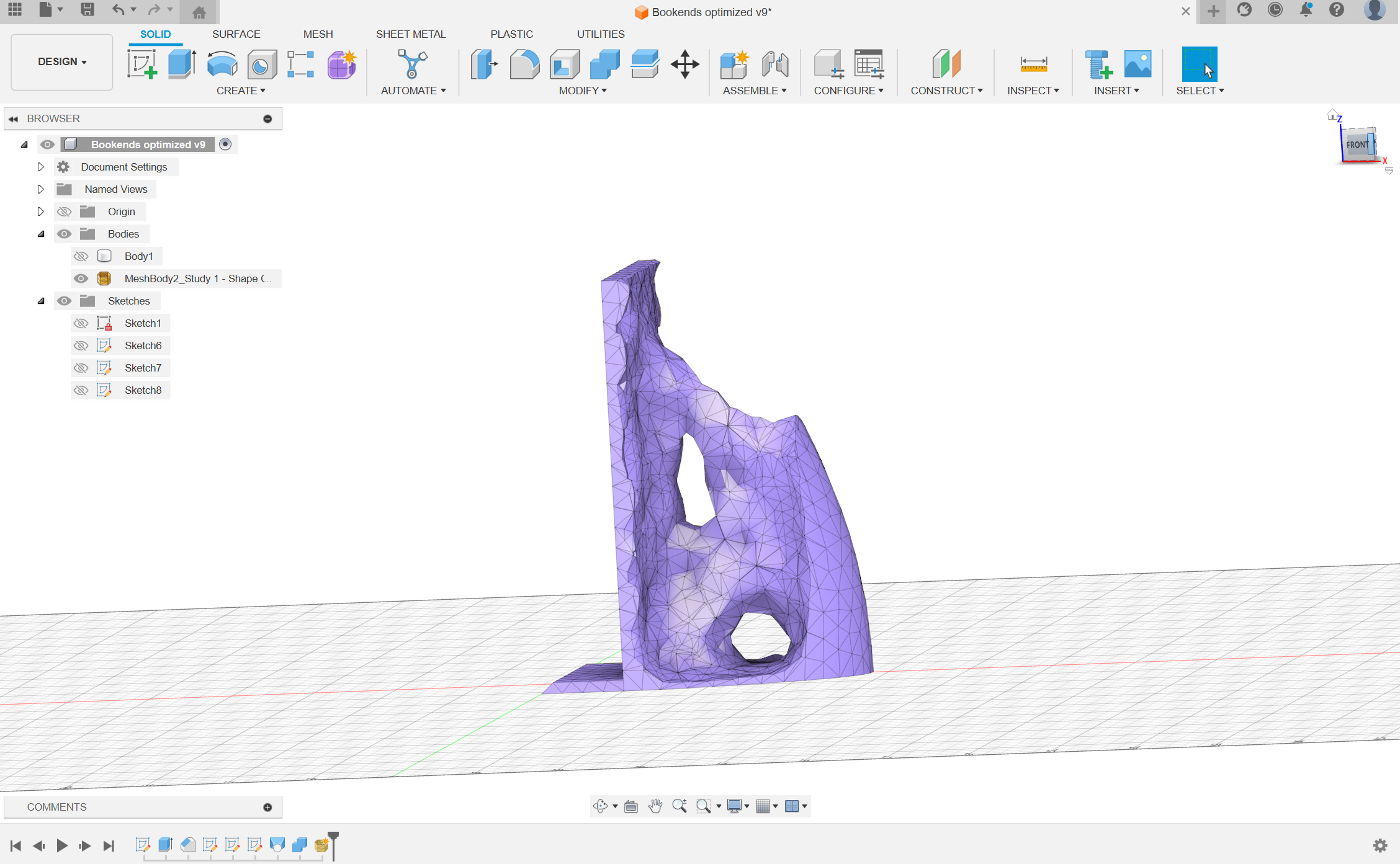Select the Offset Face tool
This screenshot has height=864, width=1400.
[x=645, y=64]
